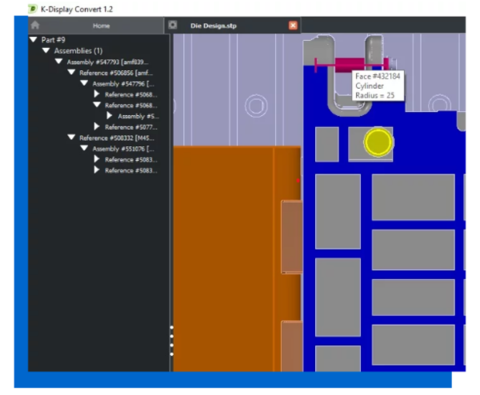
Task: Select the last Reference #5083 item
Action: (131, 170)
